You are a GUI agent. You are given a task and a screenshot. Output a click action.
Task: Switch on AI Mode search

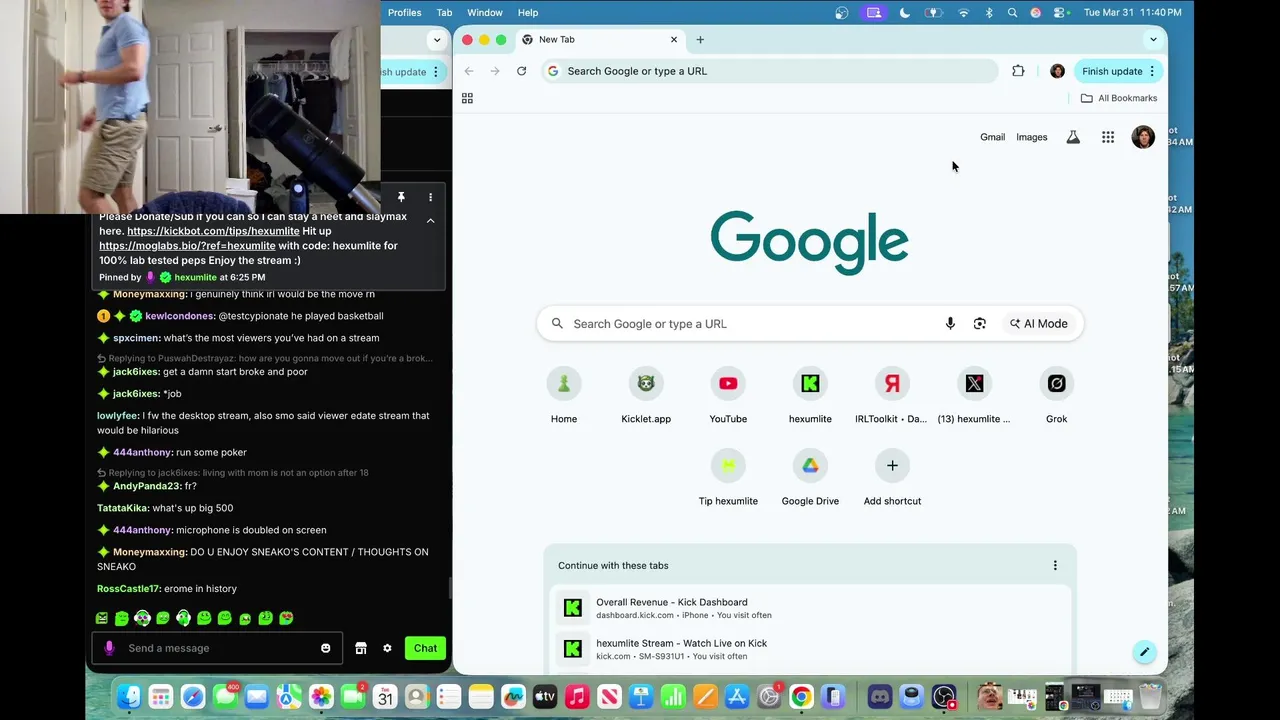click(x=1039, y=324)
